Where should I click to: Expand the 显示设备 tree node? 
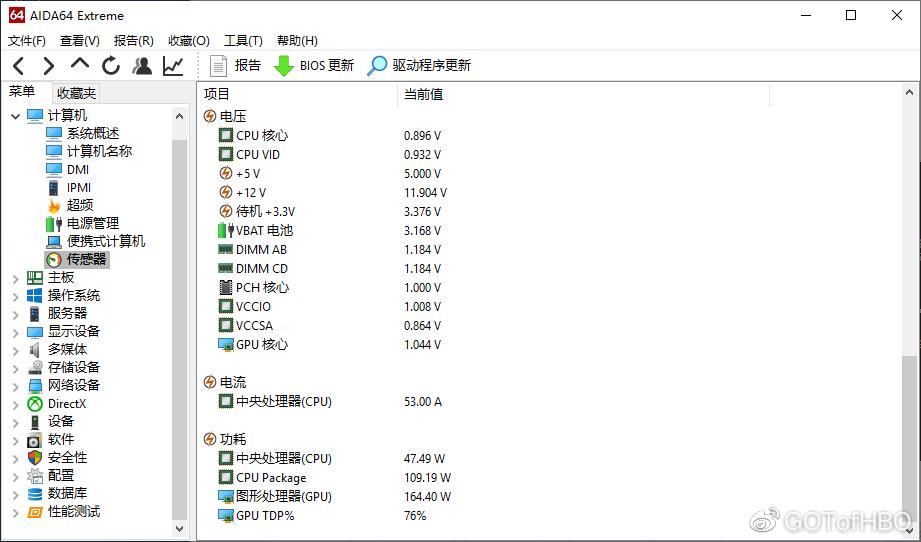pyautogui.click(x=15, y=333)
